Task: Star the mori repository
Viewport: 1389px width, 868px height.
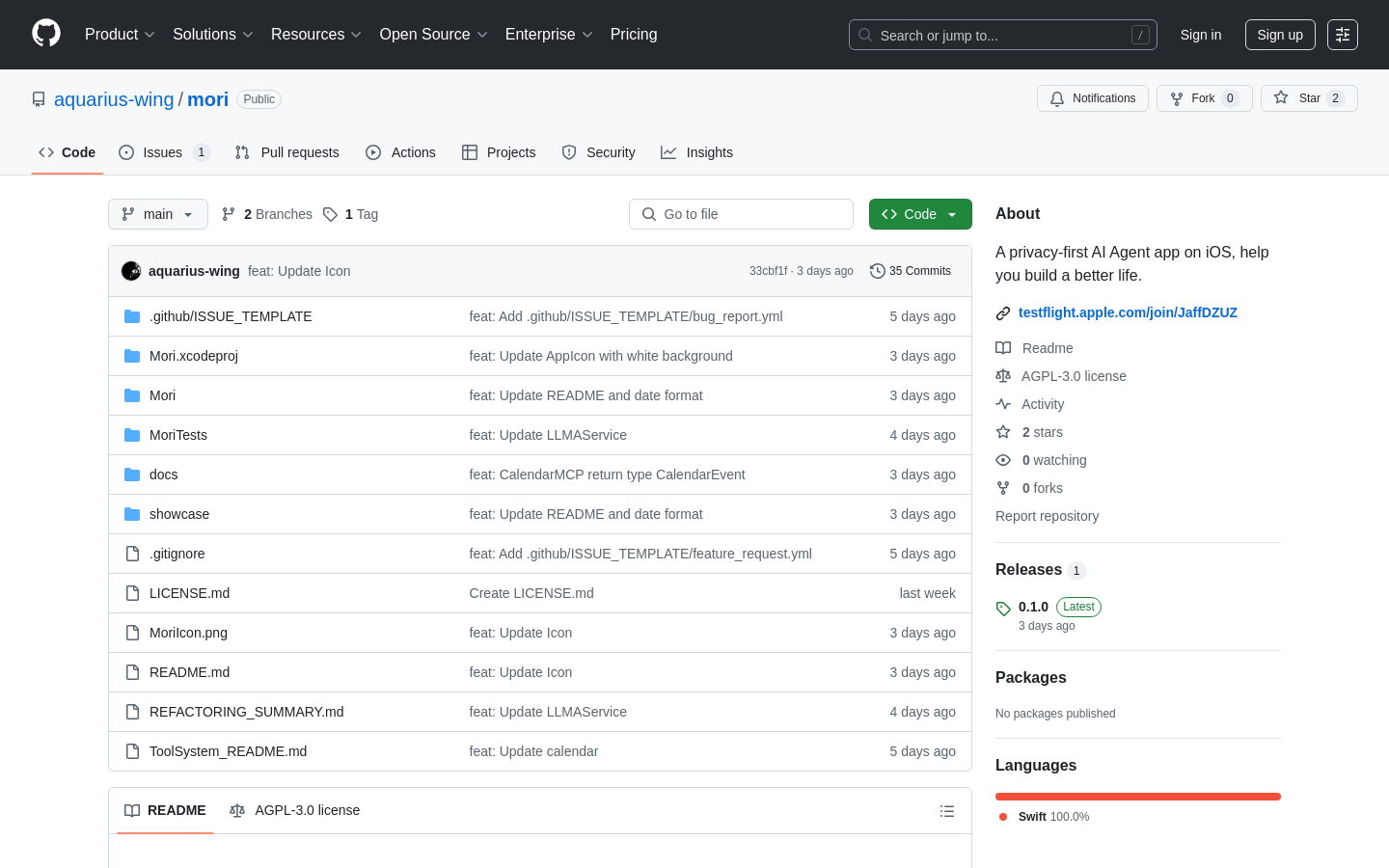Action: [x=1309, y=98]
